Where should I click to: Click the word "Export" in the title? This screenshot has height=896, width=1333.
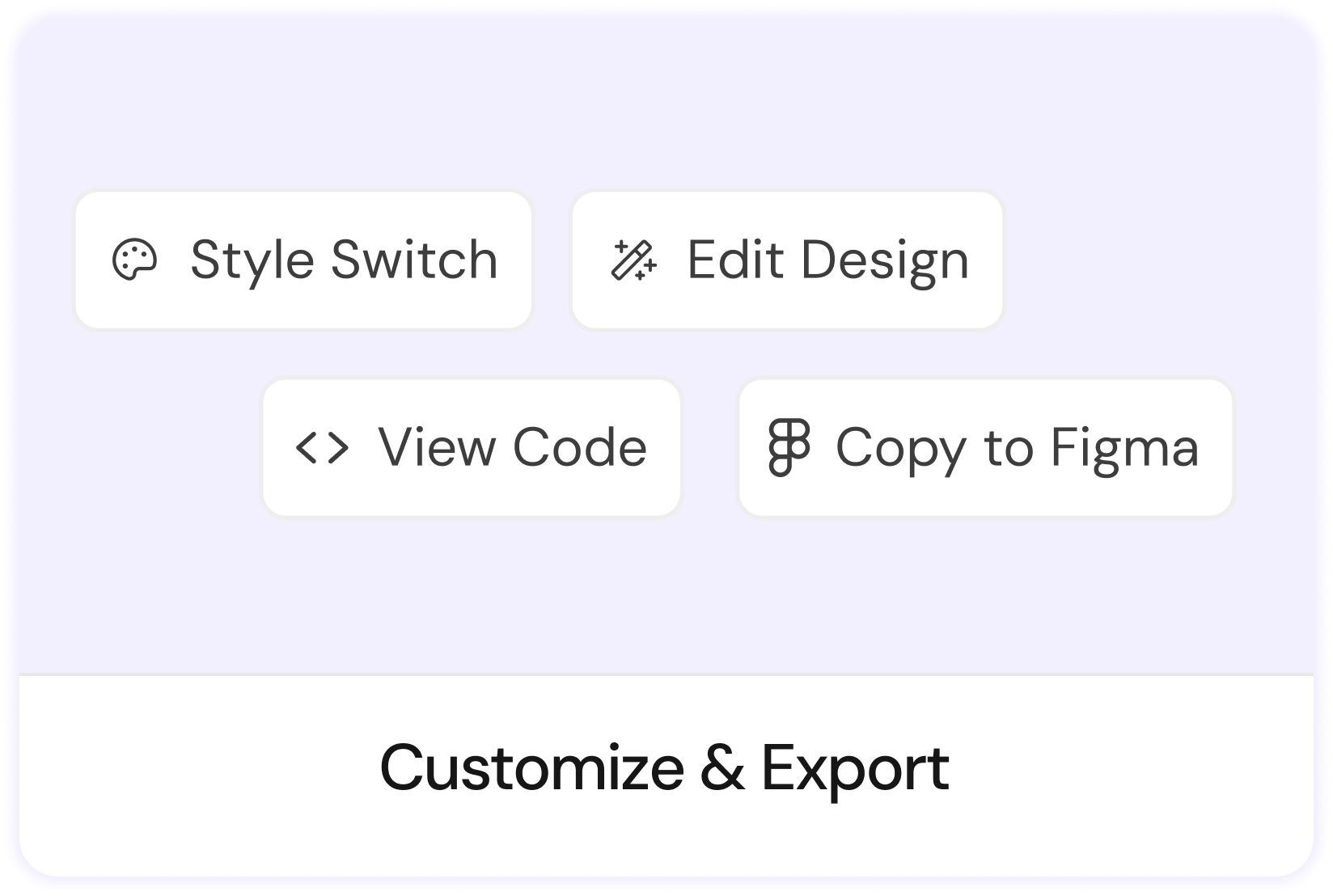pyautogui.click(x=855, y=768)
